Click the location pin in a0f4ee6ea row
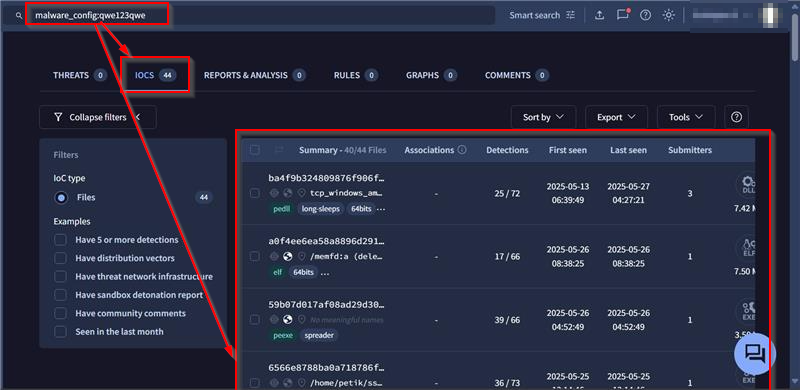 coord(302,256)
